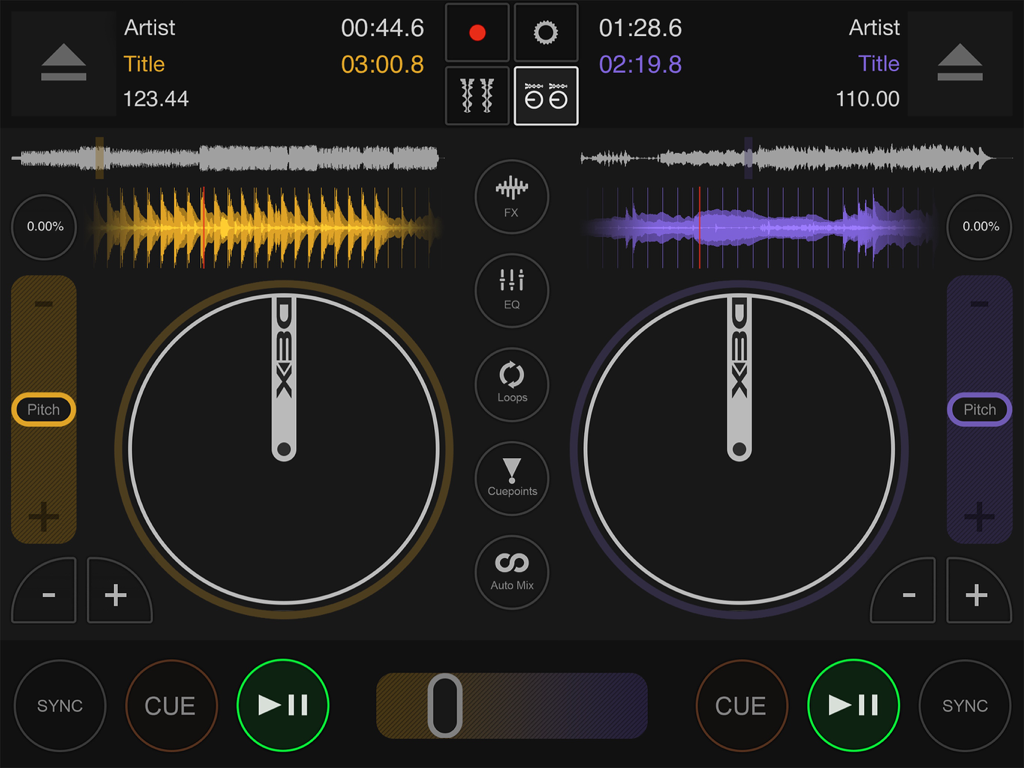Play the left deck with play/pause button
This screenshot has width=1024, height=768.
tap(283, 705)
